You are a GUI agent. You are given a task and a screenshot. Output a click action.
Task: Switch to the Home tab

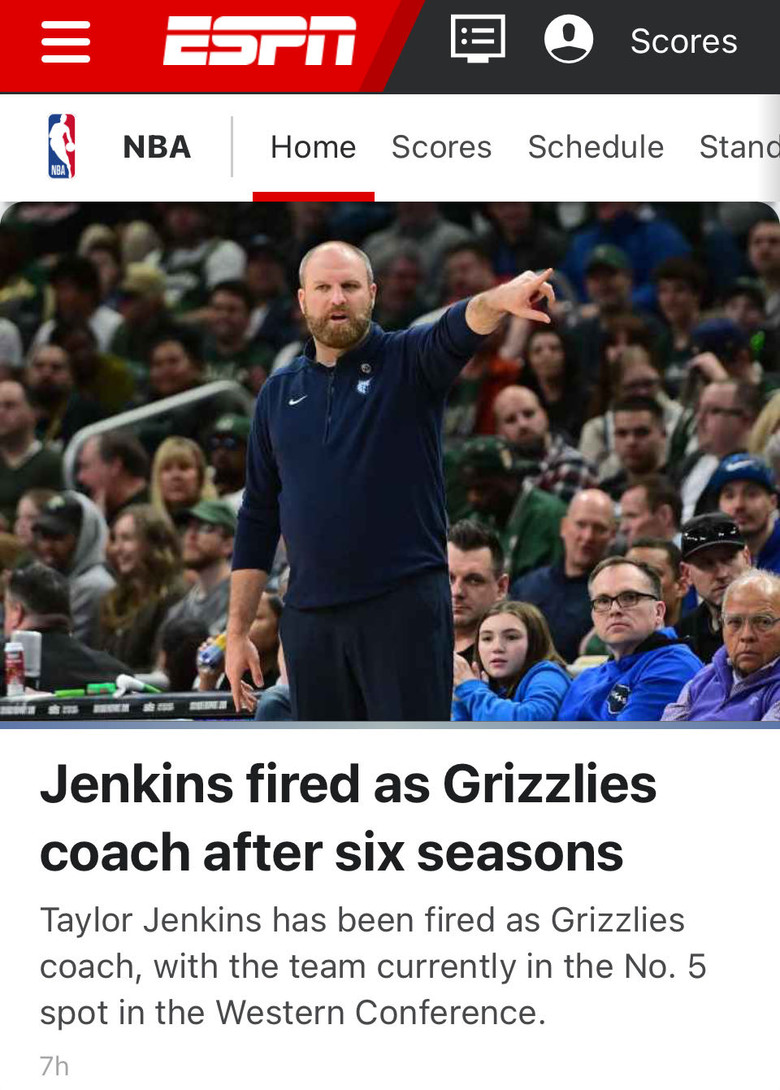click(314, 147)
